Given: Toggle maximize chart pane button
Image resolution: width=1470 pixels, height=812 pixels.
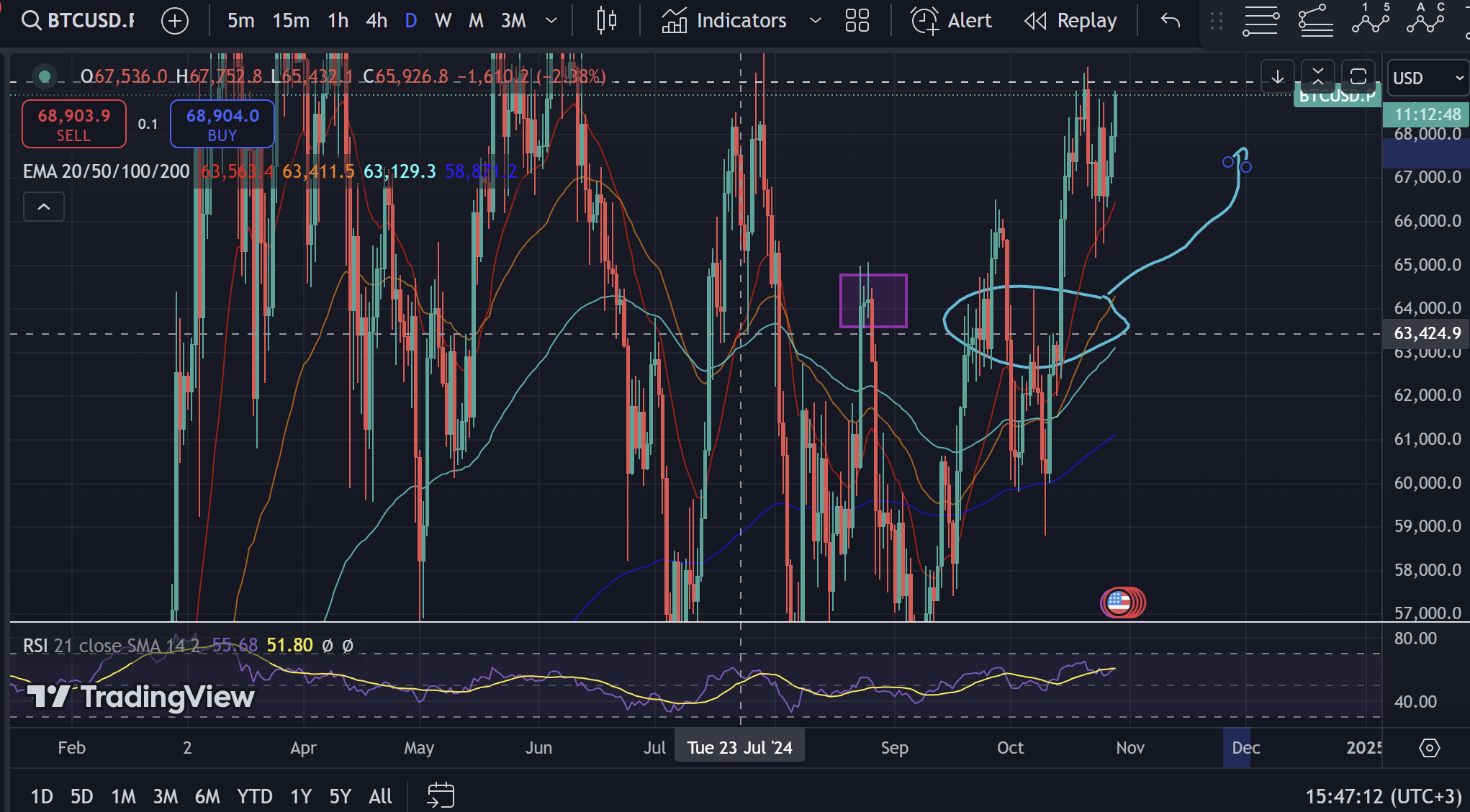Looking at the screenshot, I should point(1358,76).
